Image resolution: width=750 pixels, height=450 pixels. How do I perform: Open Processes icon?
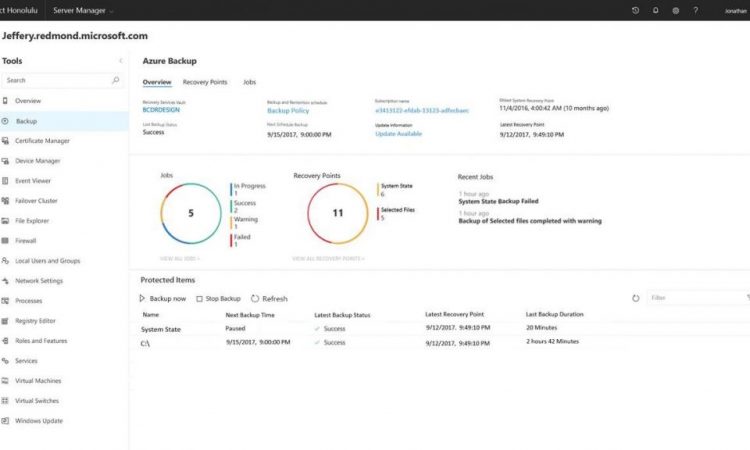click(x=5, y=301)
